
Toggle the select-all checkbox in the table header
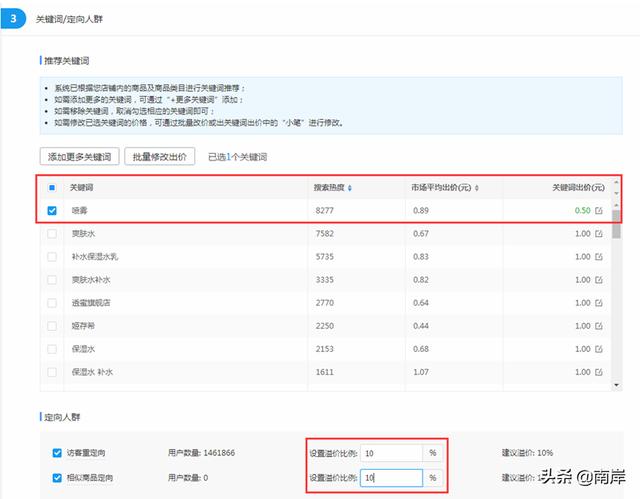coord(52,188)
